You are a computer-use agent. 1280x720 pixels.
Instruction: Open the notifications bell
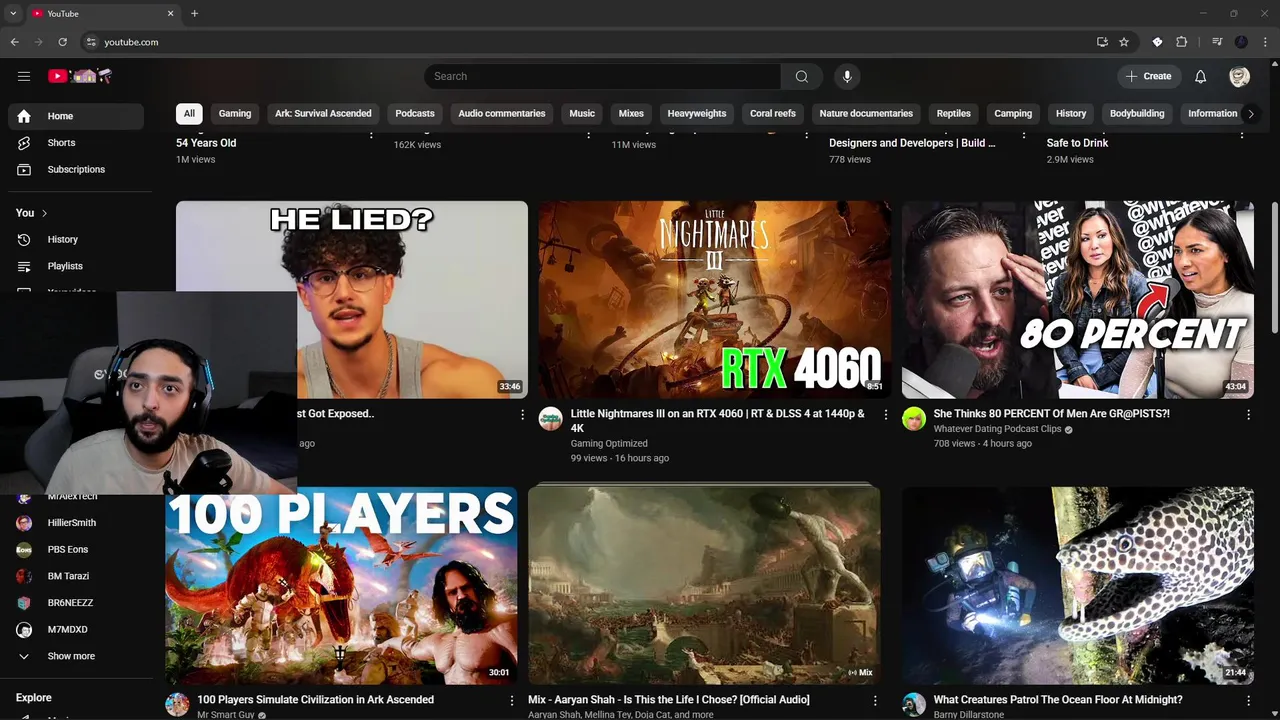coord(1200,76)
